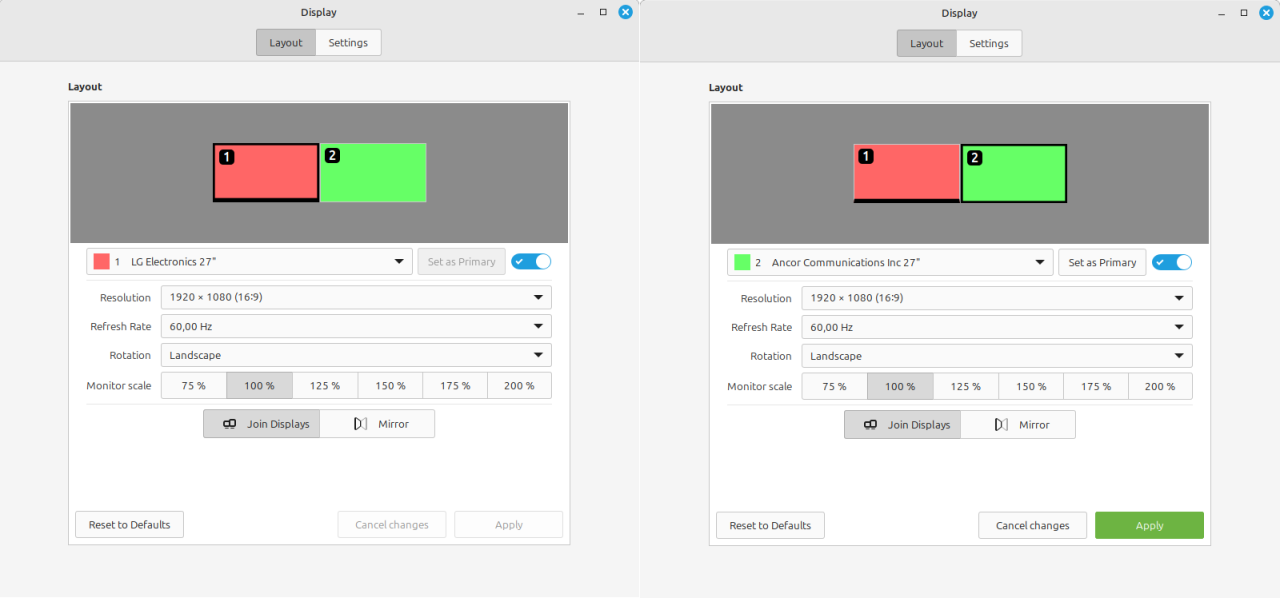1280x598 pixels.
Task: Choose 200 % monitor scale in Ancor Communications window
Action: [x=1160, y=386]
